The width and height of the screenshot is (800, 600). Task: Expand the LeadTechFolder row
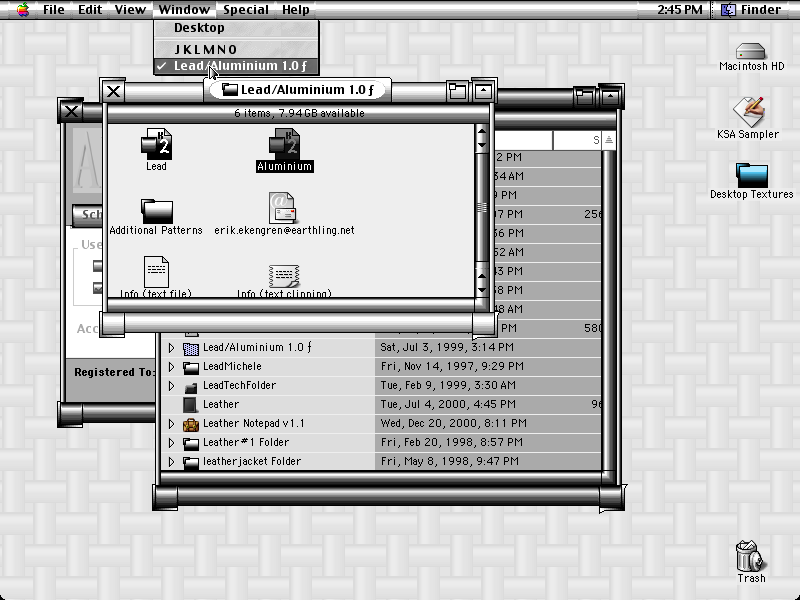(x=171, y=386)
